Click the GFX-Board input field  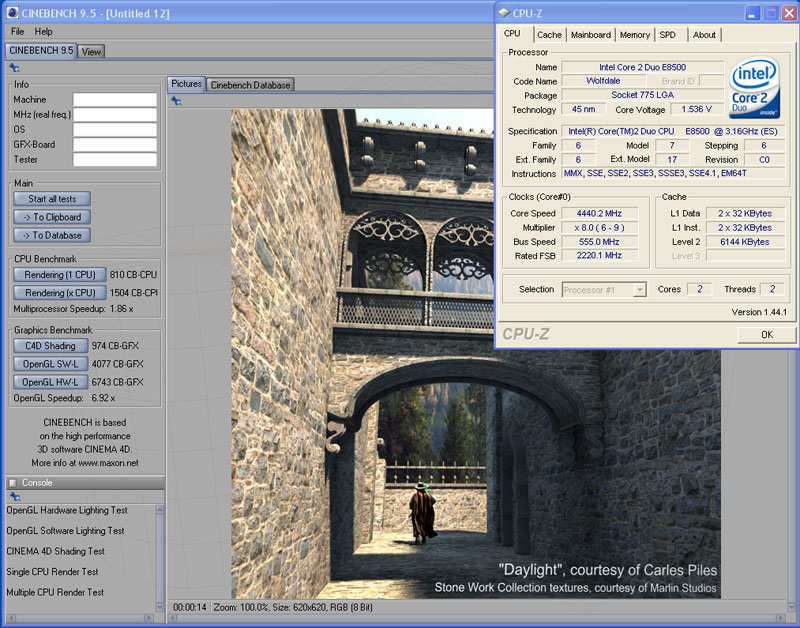[x=115, y=144]
